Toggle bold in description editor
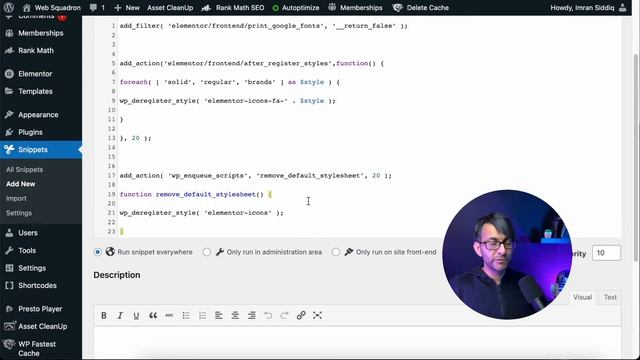The width and height of the screenshot is (640, 360). pyautogui.click(x=104, y=315)
